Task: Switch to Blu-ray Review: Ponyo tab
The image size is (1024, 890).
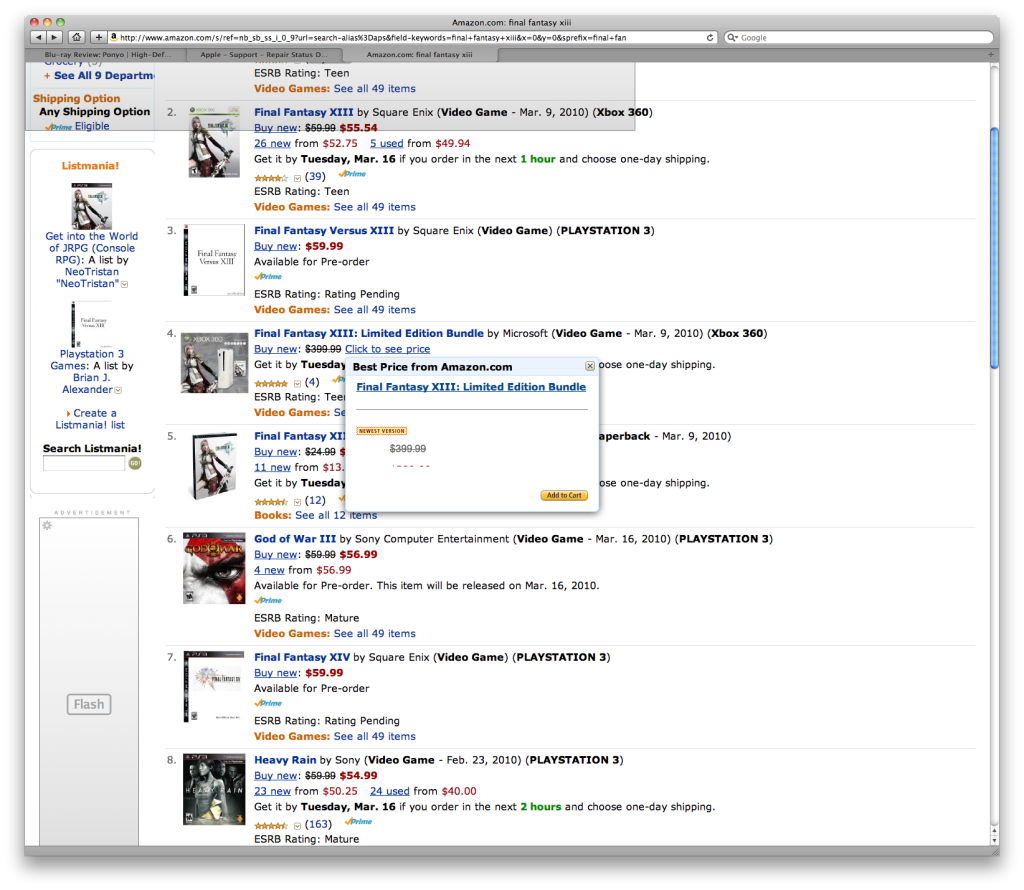Action: click(x=108, y=55)
